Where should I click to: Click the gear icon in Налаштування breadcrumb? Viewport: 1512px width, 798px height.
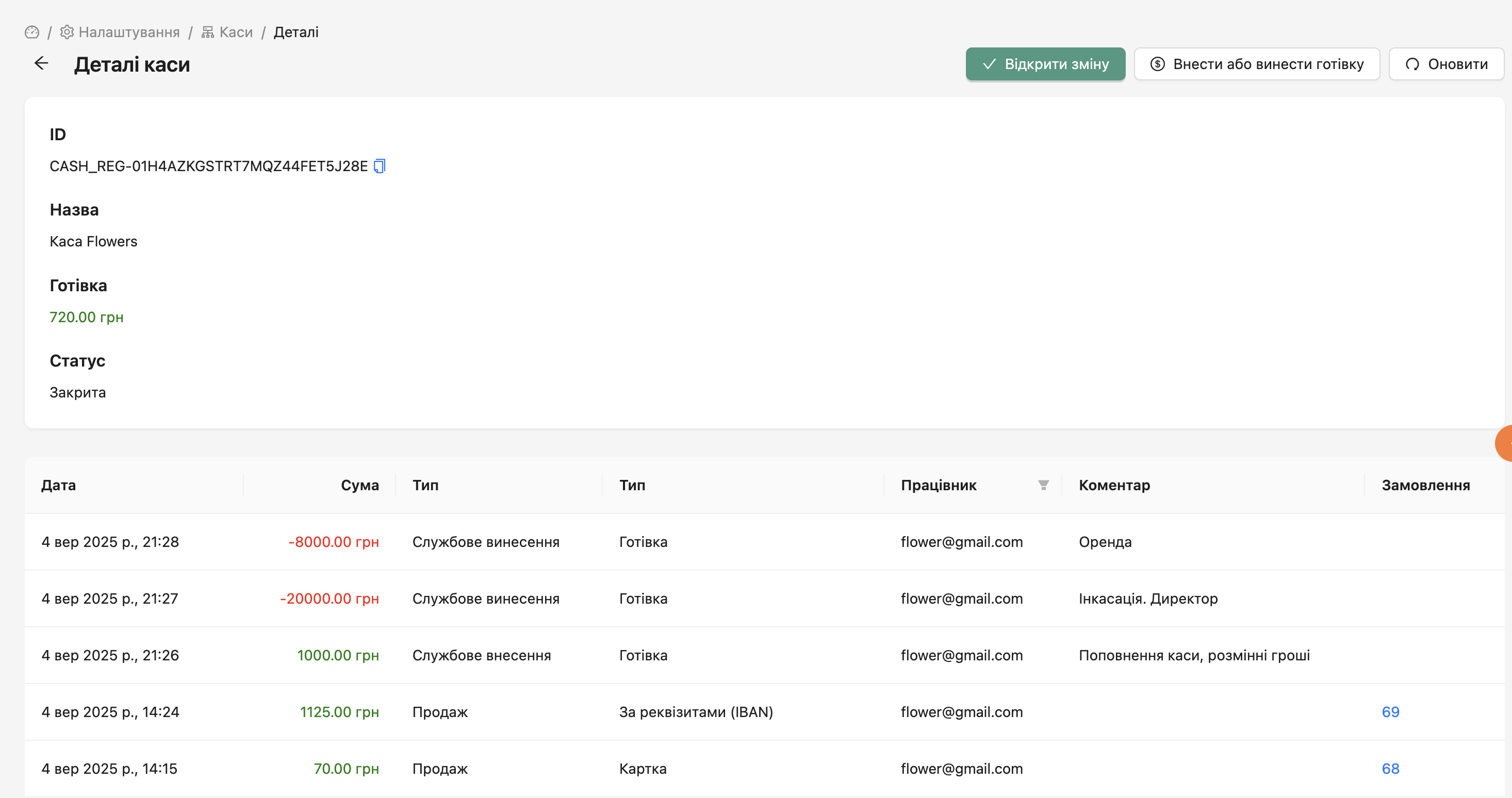67,32
